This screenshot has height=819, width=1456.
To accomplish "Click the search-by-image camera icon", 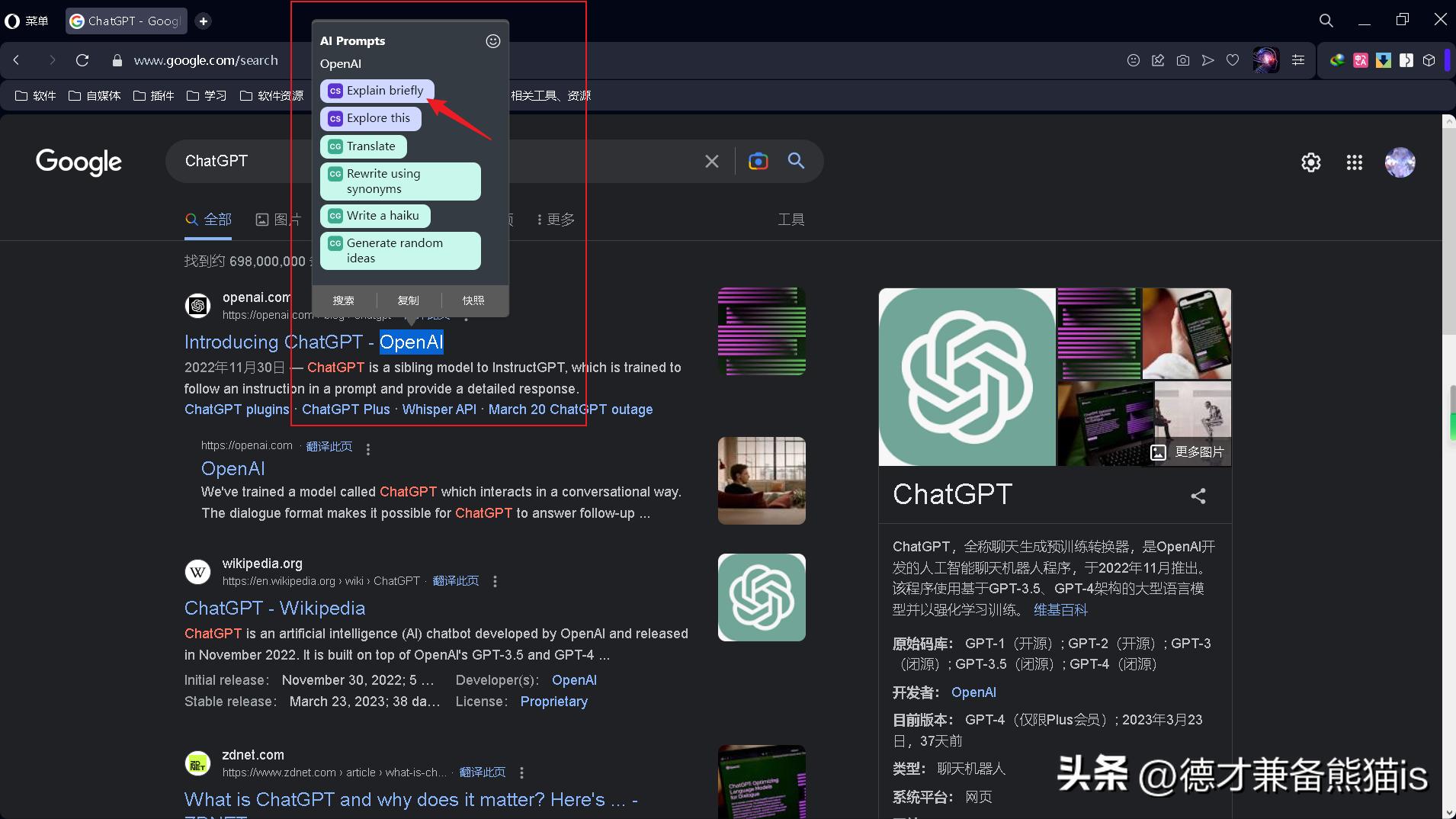I will coord(757,161).
